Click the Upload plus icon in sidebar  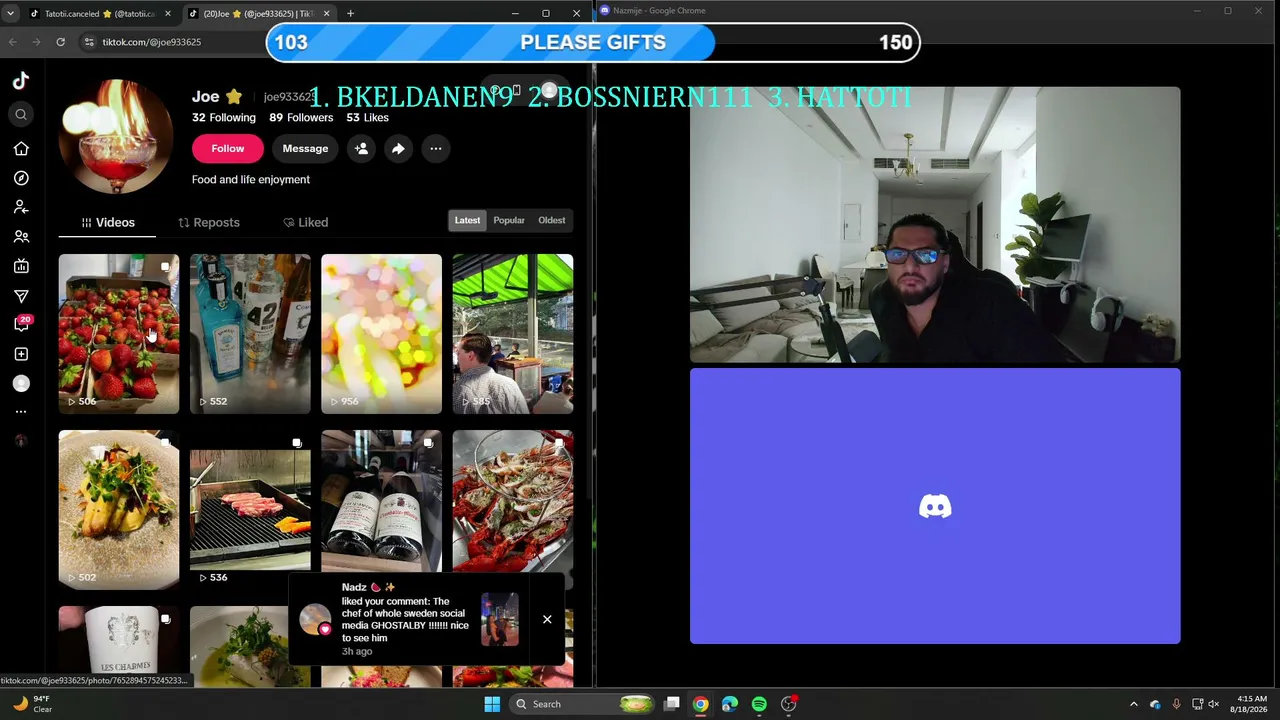coord(21,354)
